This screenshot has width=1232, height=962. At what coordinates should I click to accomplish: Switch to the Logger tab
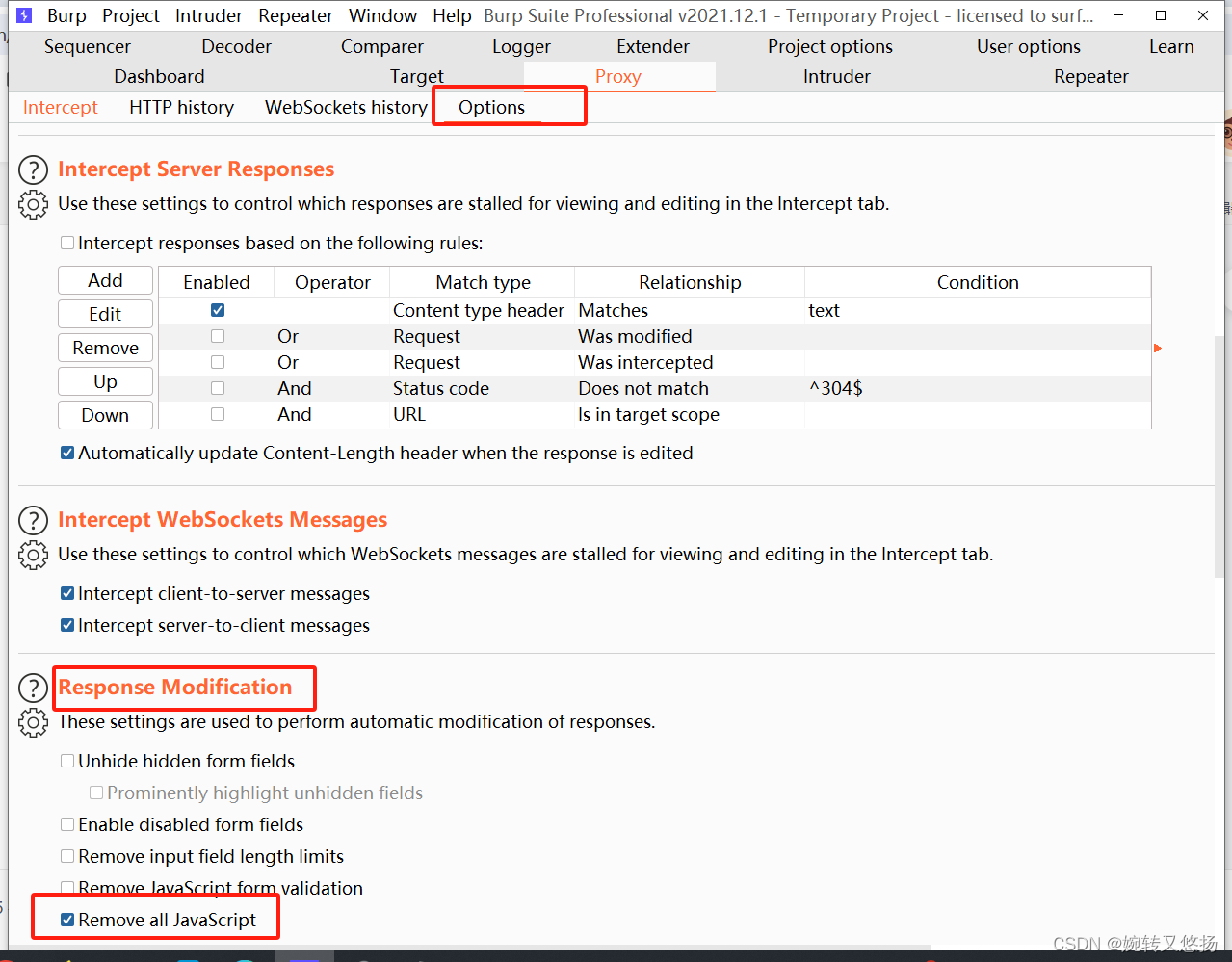coord(522,46)
